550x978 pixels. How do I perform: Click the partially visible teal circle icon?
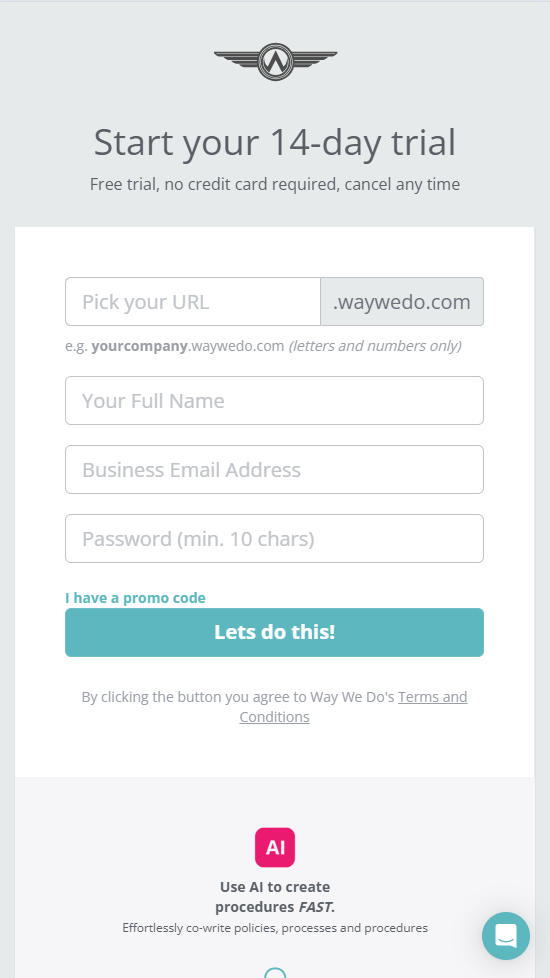275,972
